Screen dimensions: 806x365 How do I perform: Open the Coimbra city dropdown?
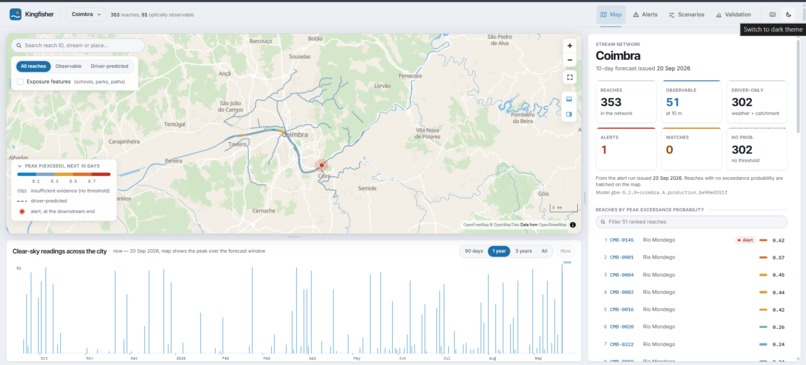point(86,15)
